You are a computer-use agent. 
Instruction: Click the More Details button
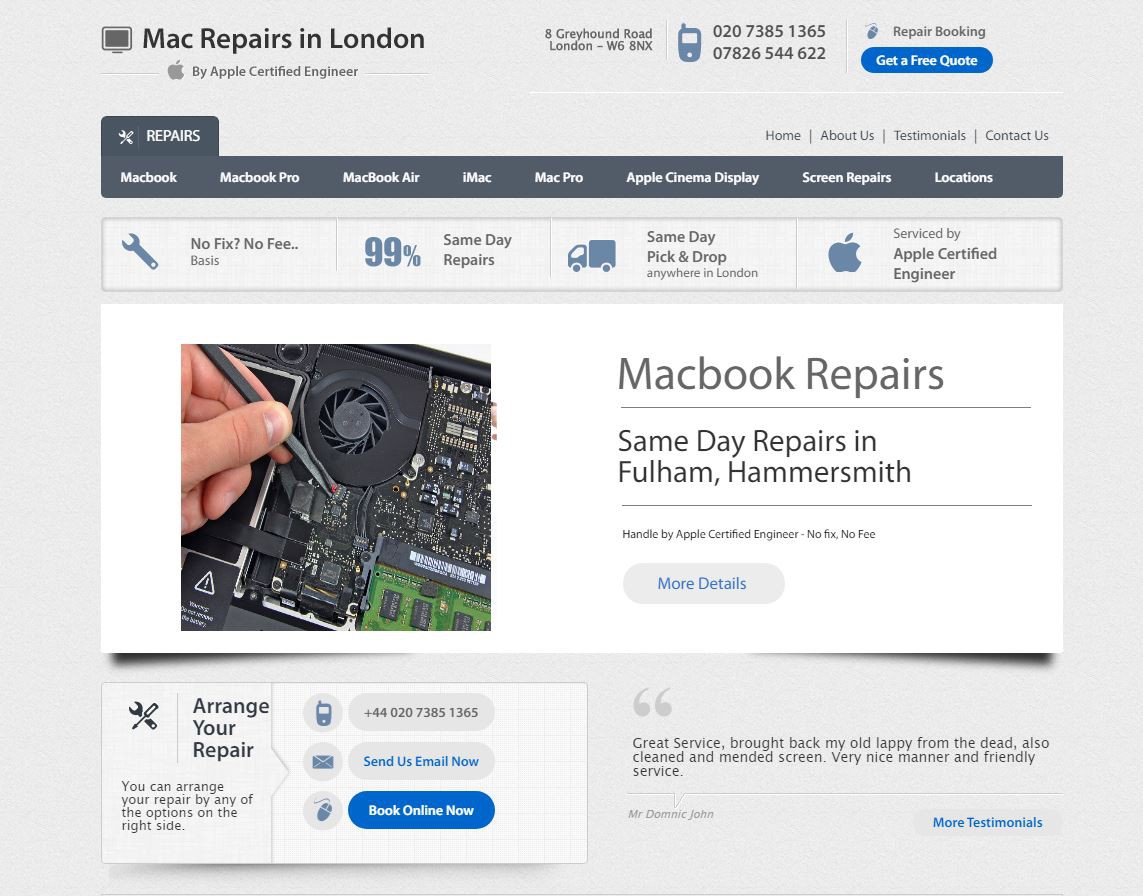(x=703, y=583)
